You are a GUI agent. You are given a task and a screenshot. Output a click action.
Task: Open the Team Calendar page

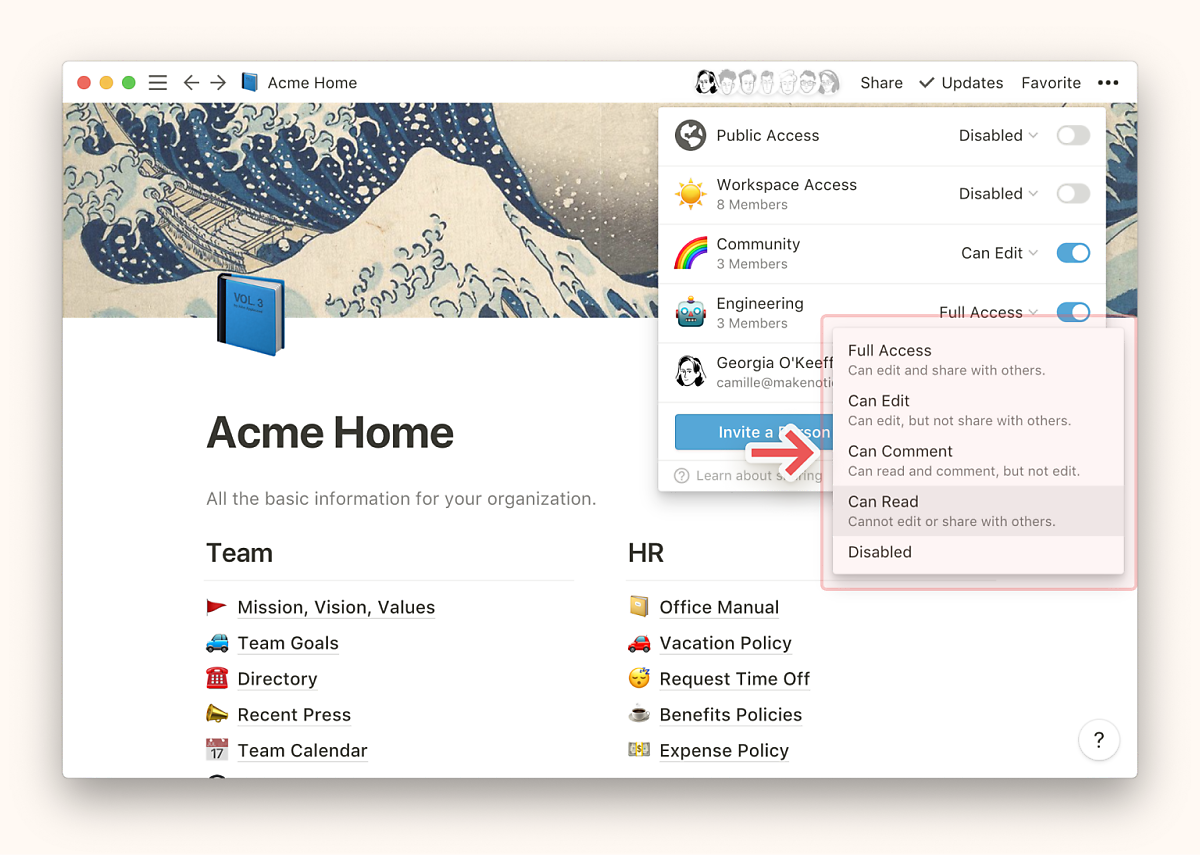tap(302, 750)
